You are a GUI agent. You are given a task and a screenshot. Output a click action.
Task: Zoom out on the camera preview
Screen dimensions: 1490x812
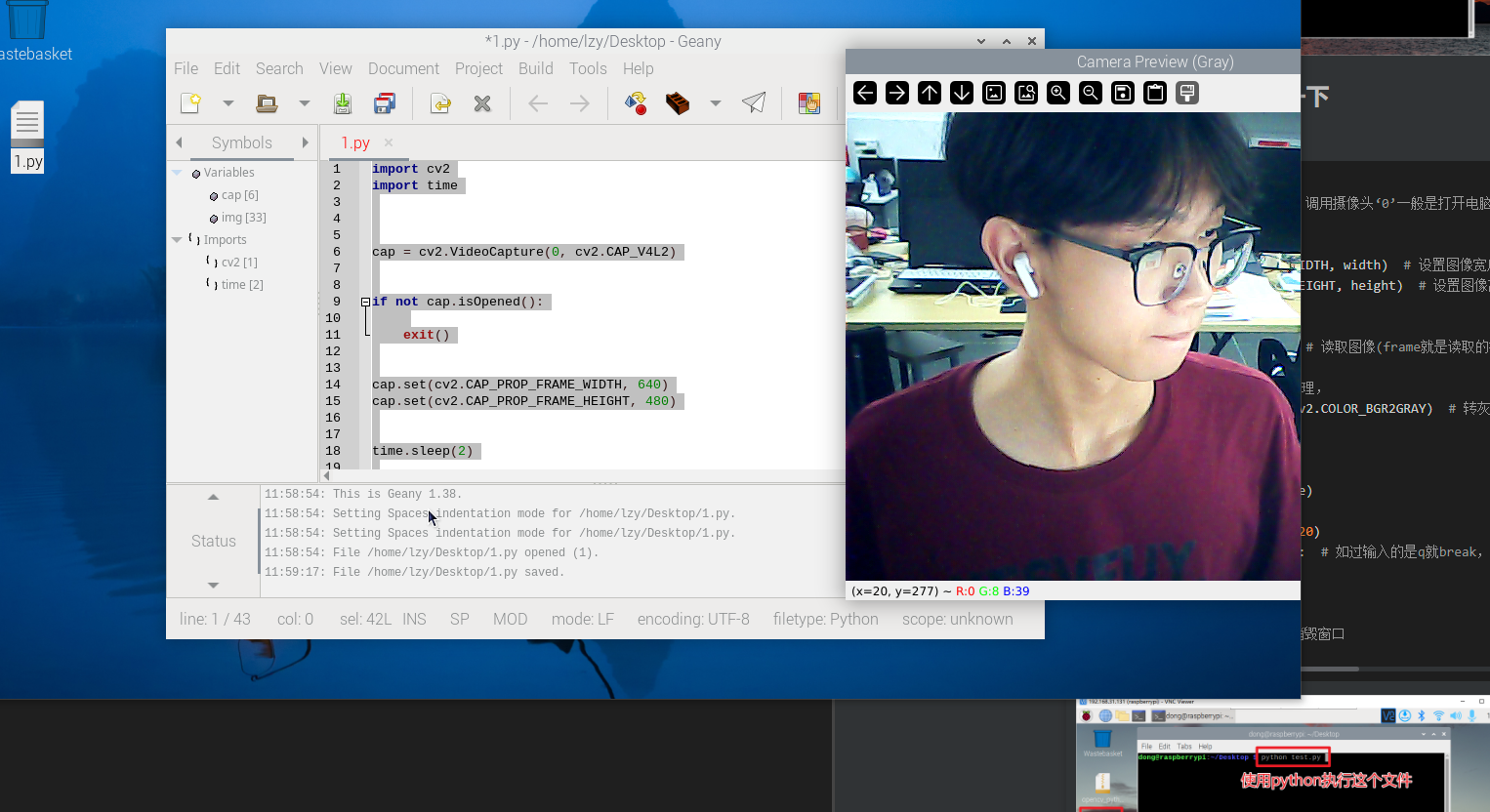point(1090,93)
